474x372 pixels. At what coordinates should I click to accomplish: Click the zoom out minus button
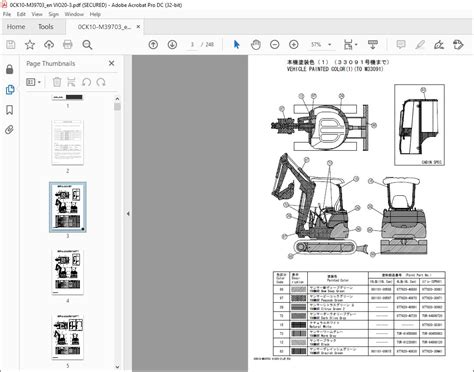click(275, 44)
